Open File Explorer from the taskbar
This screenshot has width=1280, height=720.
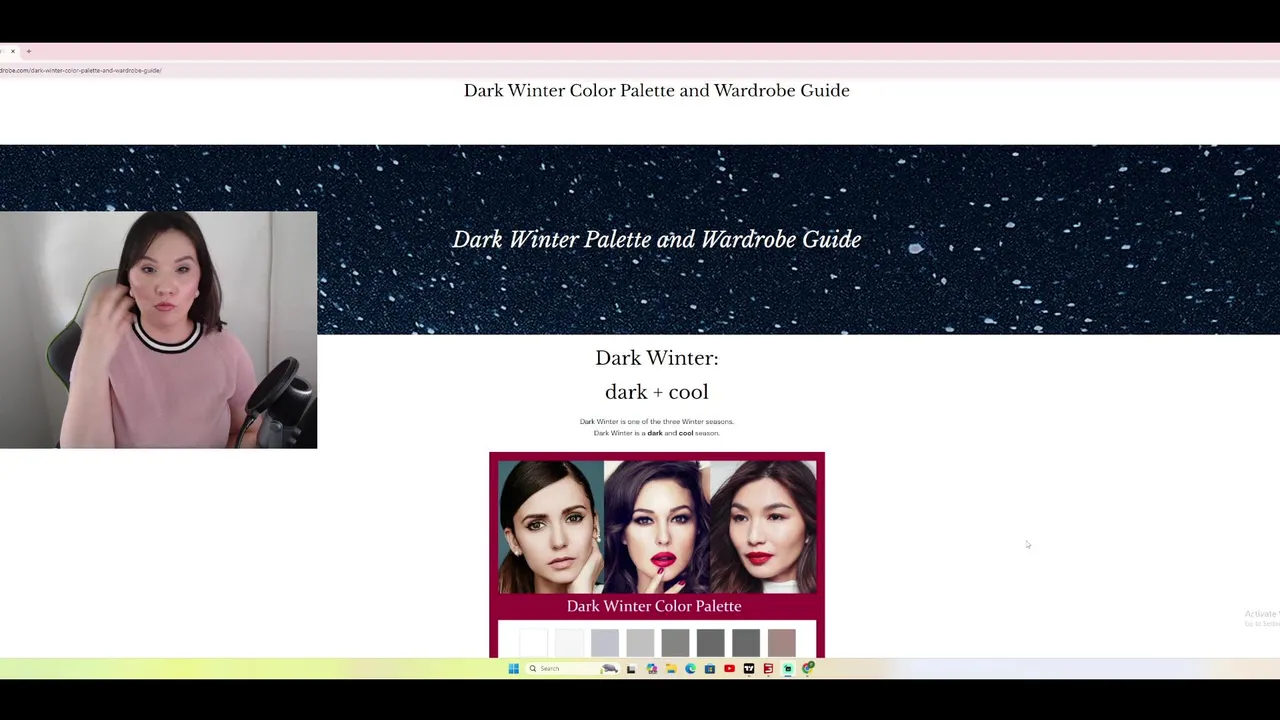(x=671, y=668)
